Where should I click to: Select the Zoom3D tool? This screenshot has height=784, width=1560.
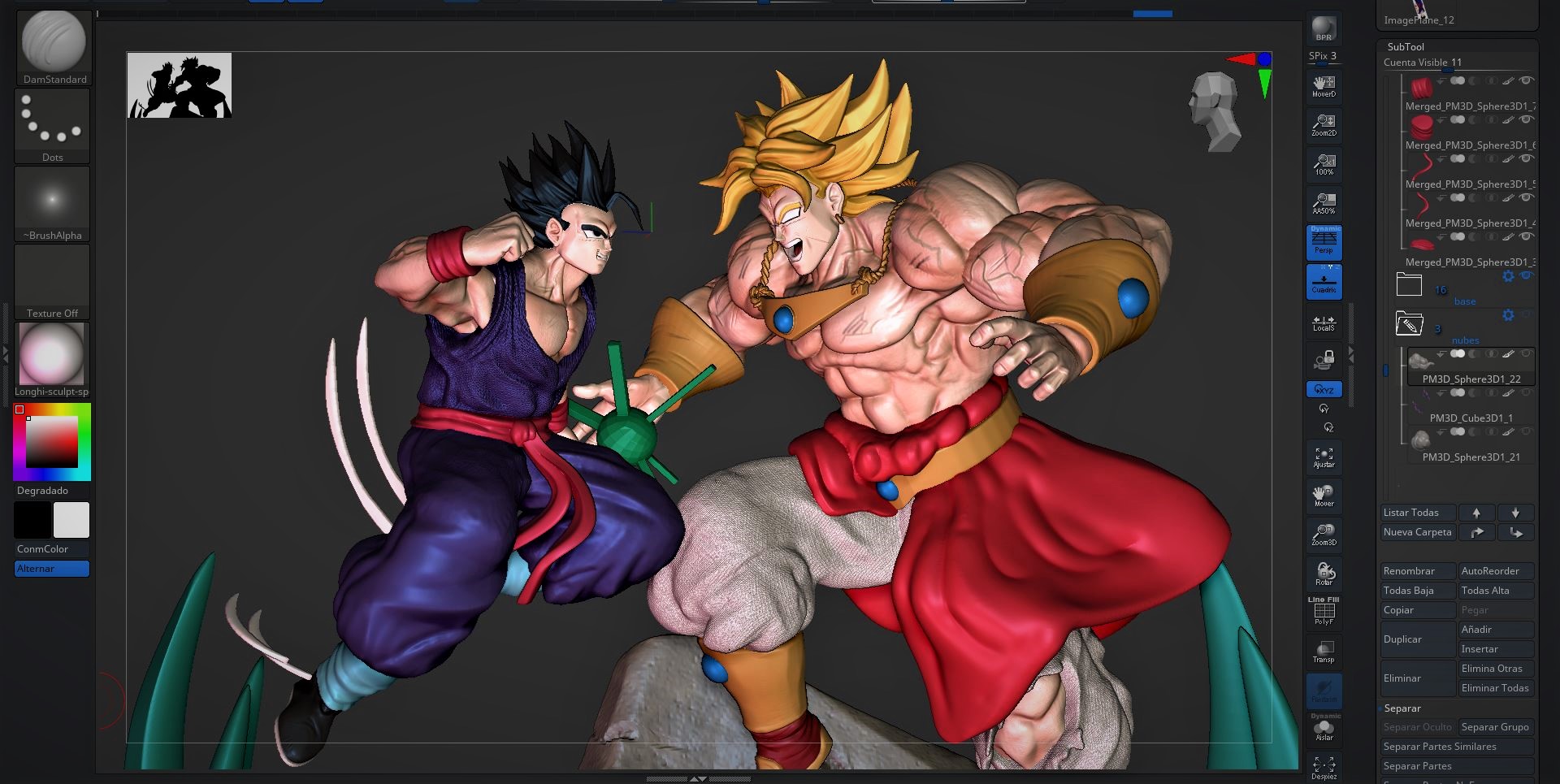point(1324,535)
